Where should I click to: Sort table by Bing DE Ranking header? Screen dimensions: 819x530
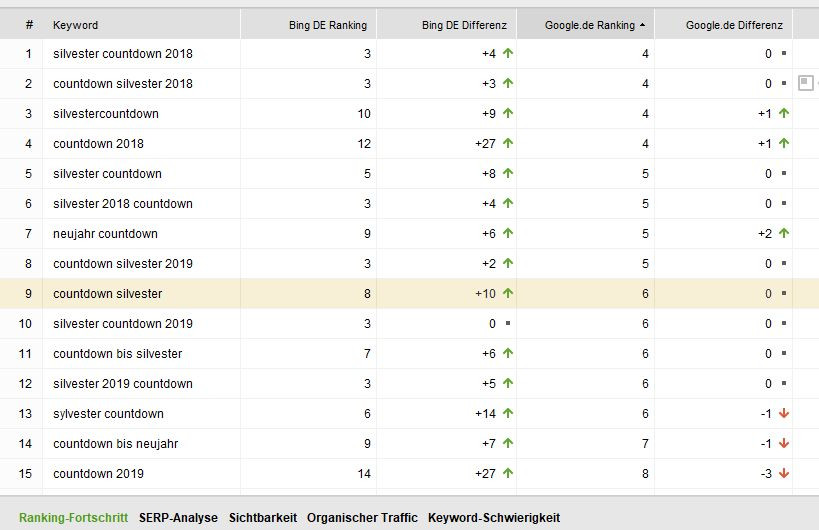point(327,25)
